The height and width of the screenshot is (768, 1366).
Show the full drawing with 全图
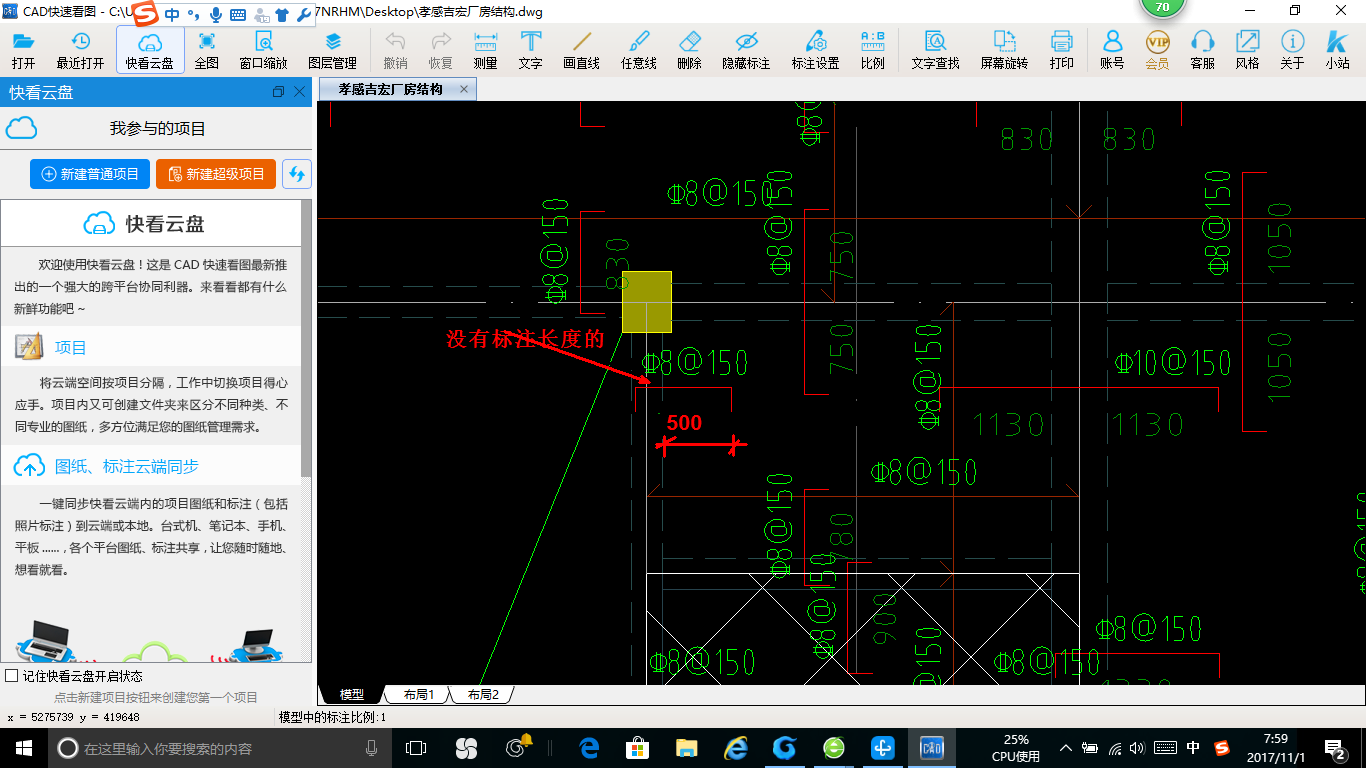point(207,50)
